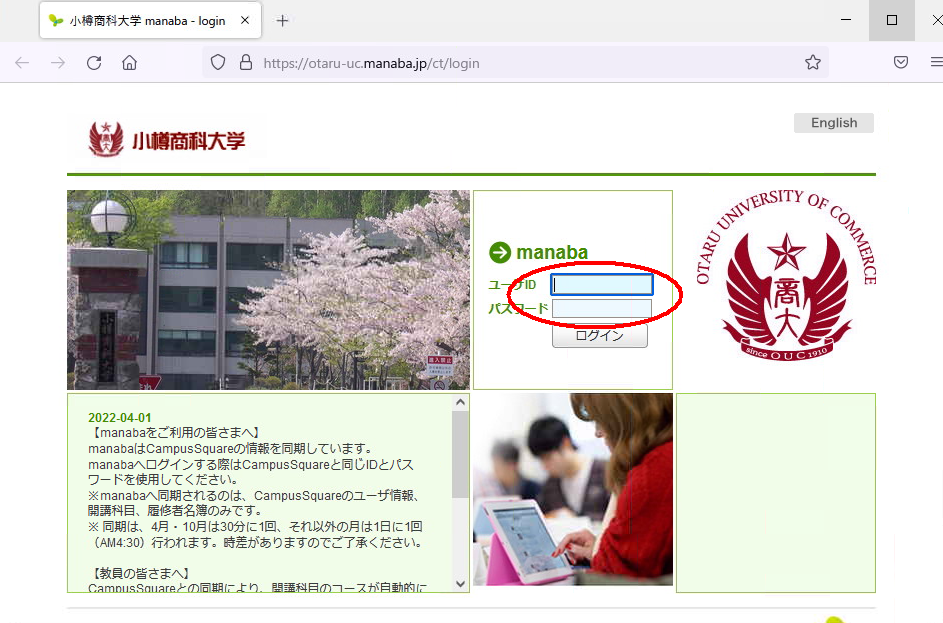Open the tracking protection shield icon

(x=218, y=63)
